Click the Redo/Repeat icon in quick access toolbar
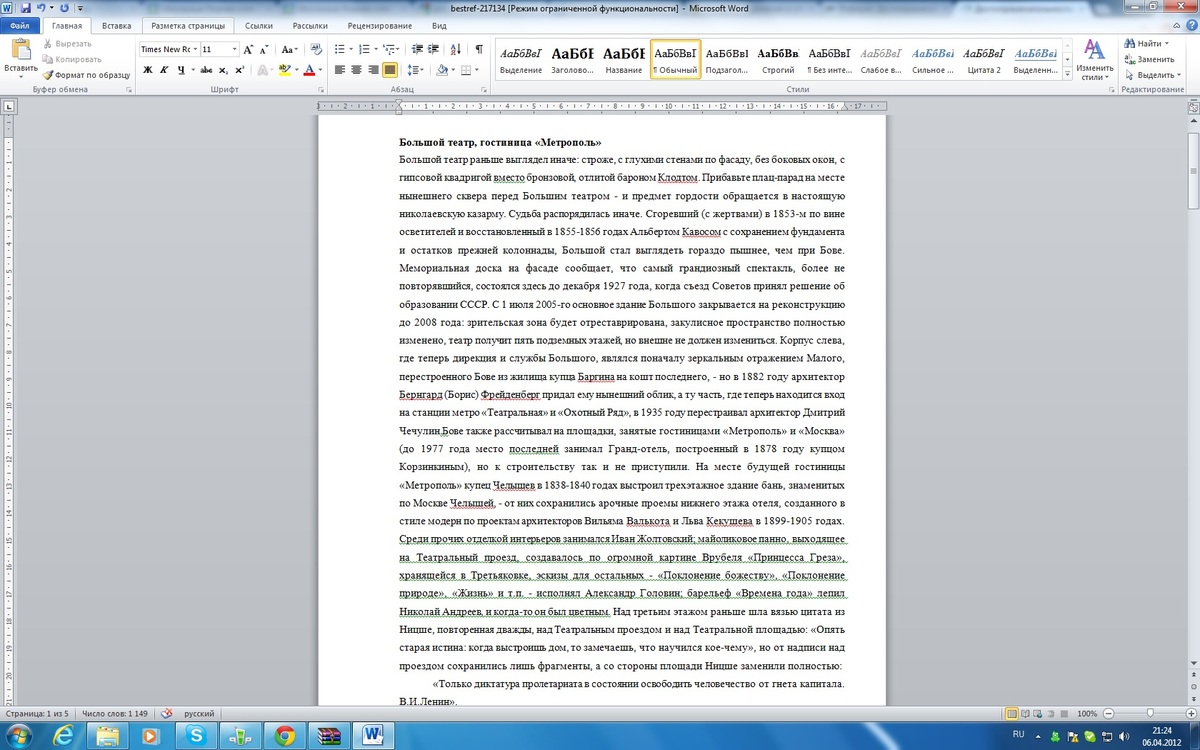The width and height of the screenshot is (1200, 750). click(x=62, y=7)
